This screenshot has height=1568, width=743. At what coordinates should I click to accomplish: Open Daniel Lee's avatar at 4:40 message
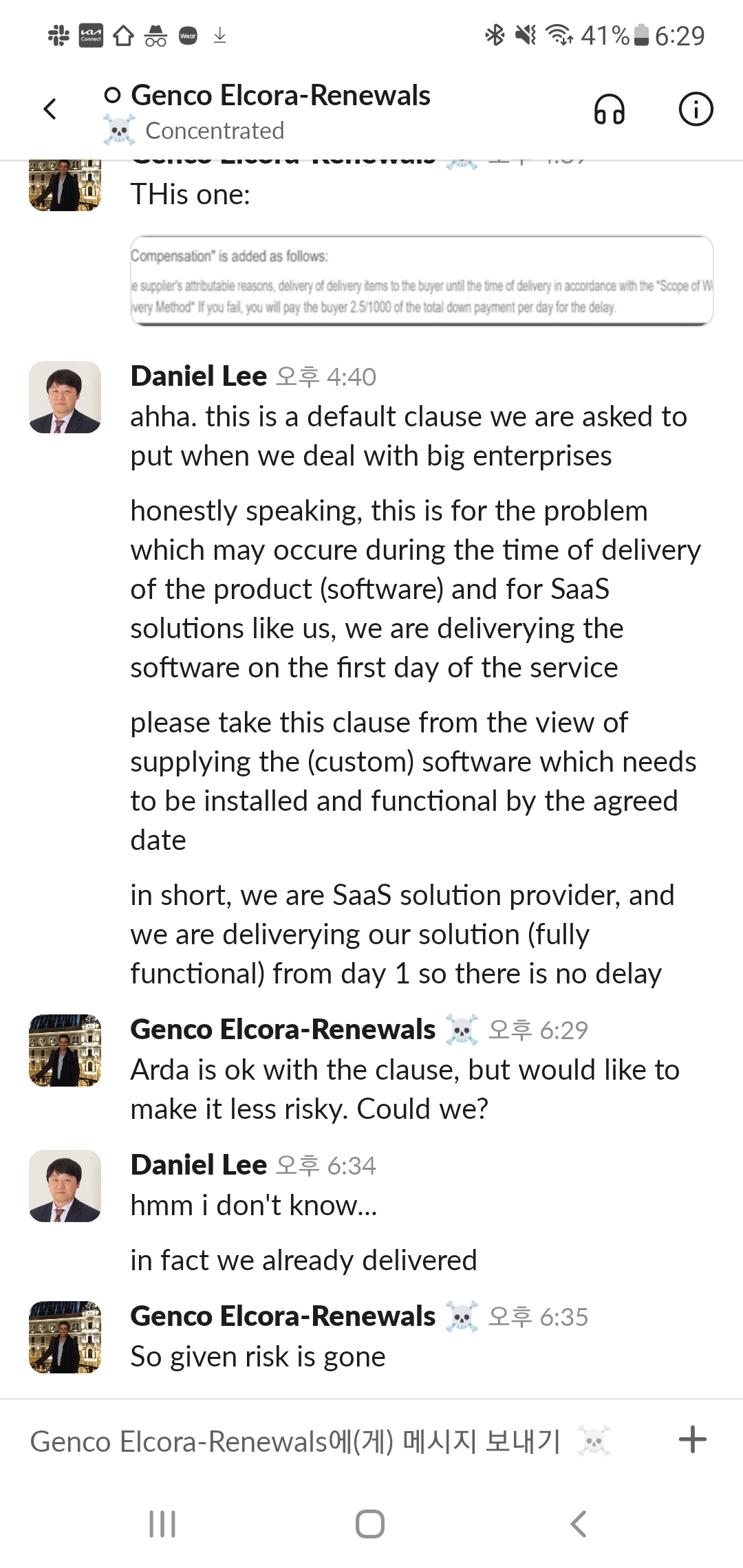click(65, 397)
